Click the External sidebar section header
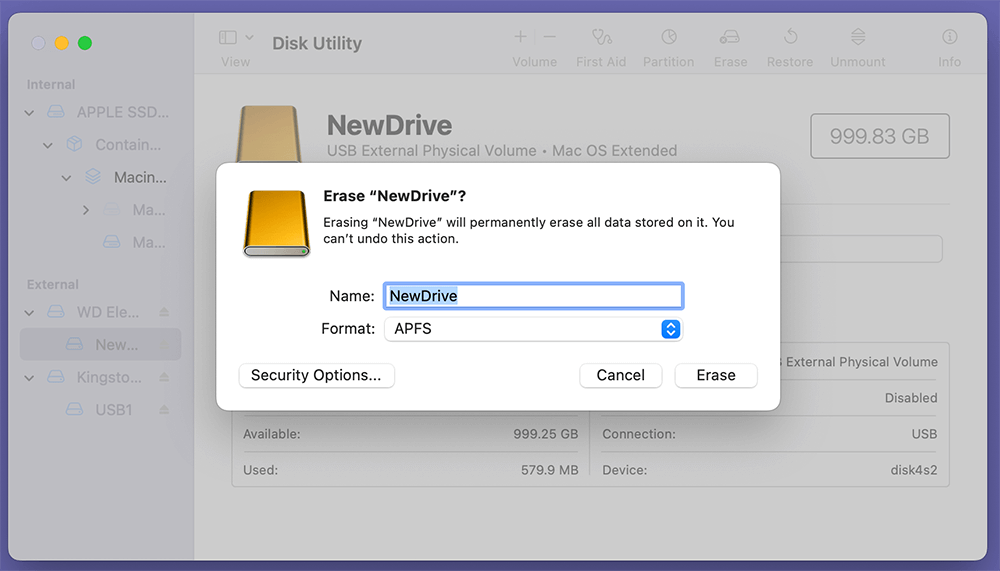The image size is (1000, 571). (x=53, y=285)
